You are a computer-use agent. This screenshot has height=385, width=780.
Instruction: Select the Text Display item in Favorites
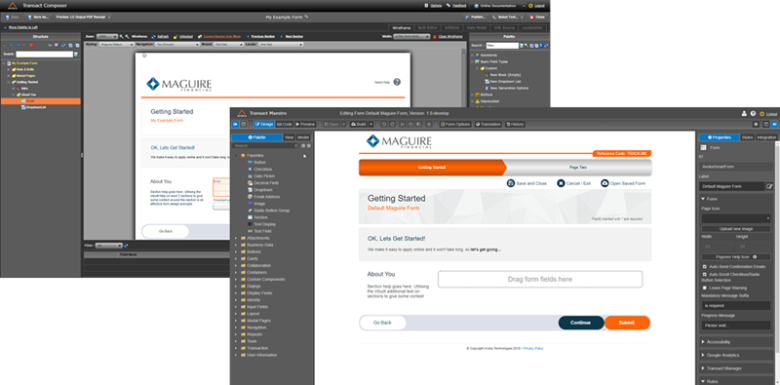pos(265,224)
